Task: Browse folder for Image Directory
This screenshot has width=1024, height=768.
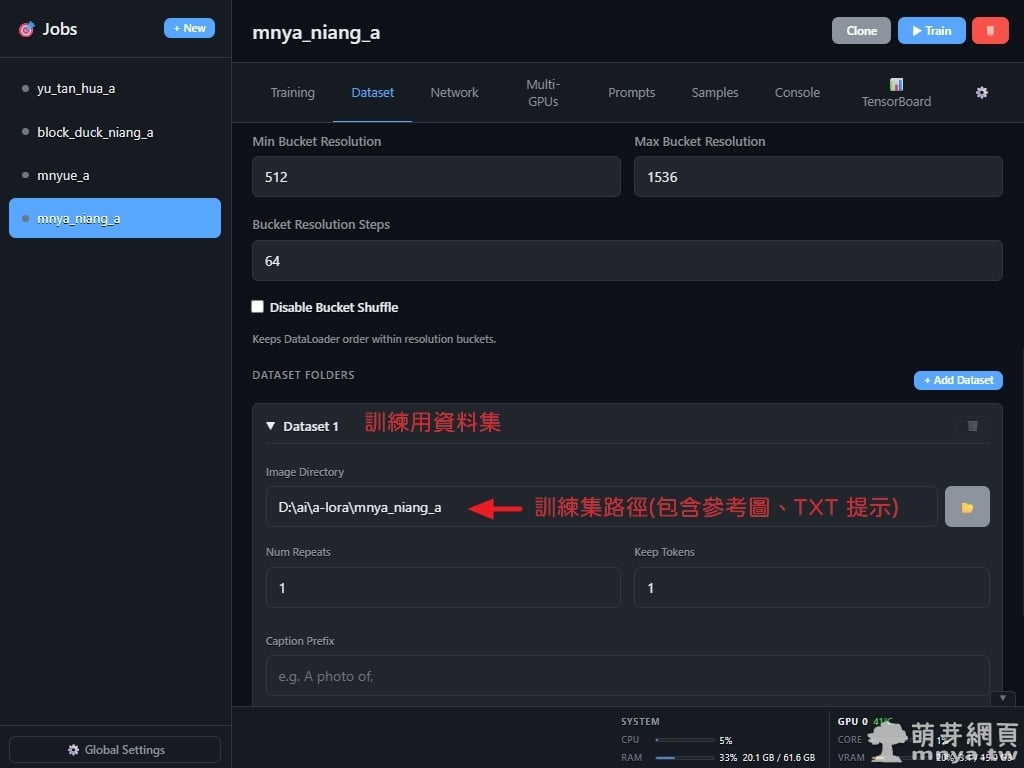Action: tap(967, 507)
